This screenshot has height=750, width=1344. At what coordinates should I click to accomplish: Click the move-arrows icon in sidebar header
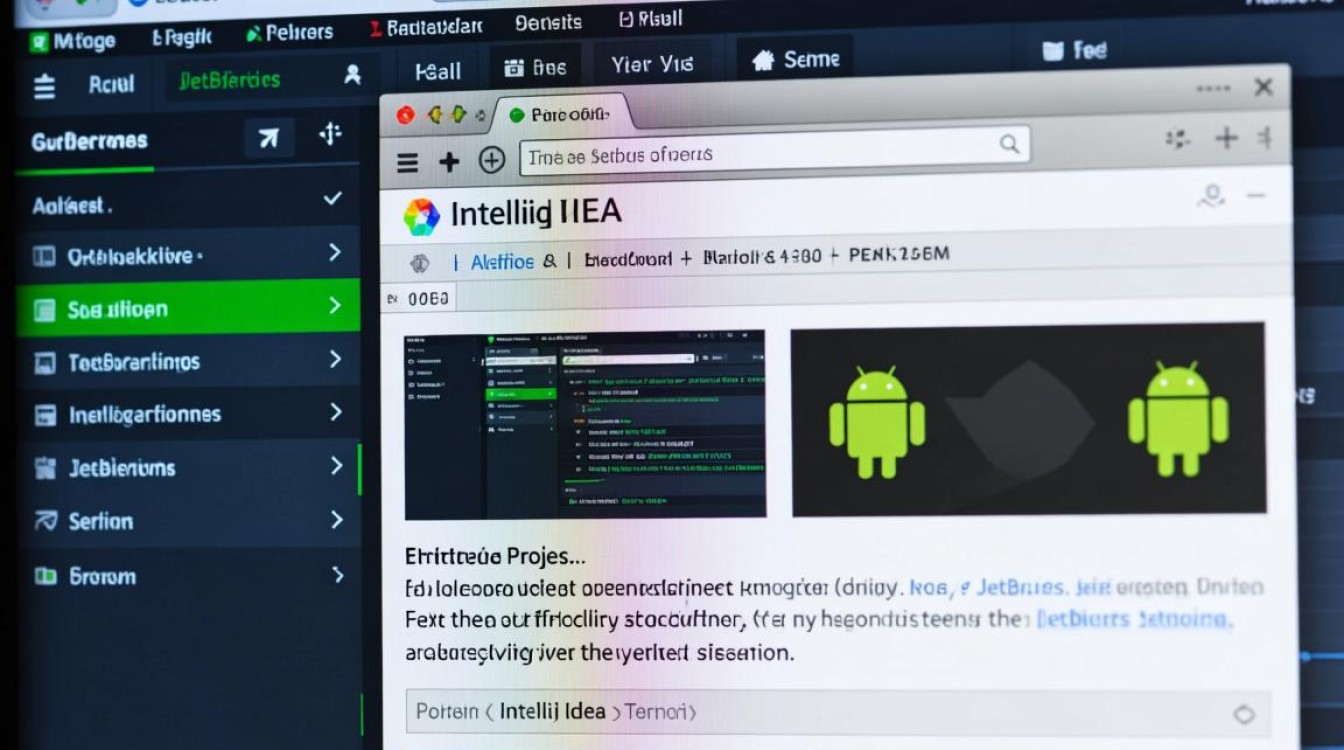(330, 134)
